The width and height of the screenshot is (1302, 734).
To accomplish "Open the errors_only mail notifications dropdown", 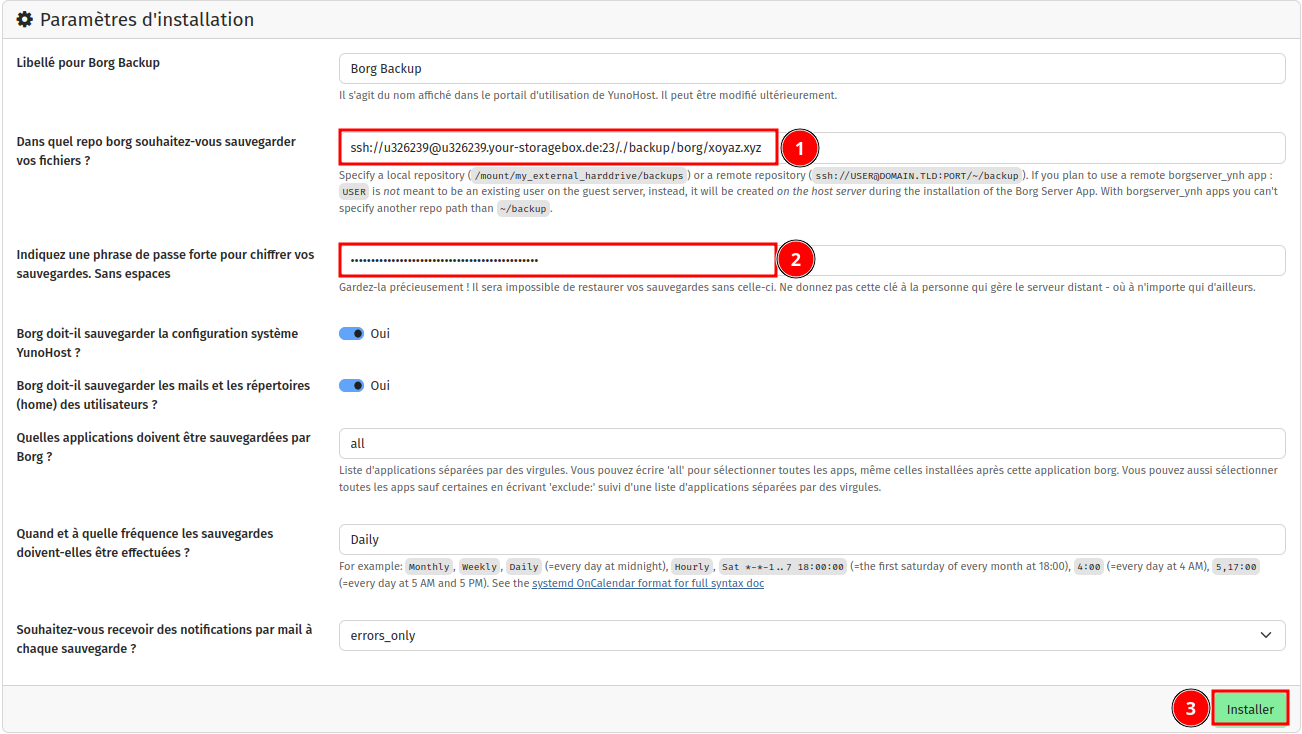I will 811,636.
